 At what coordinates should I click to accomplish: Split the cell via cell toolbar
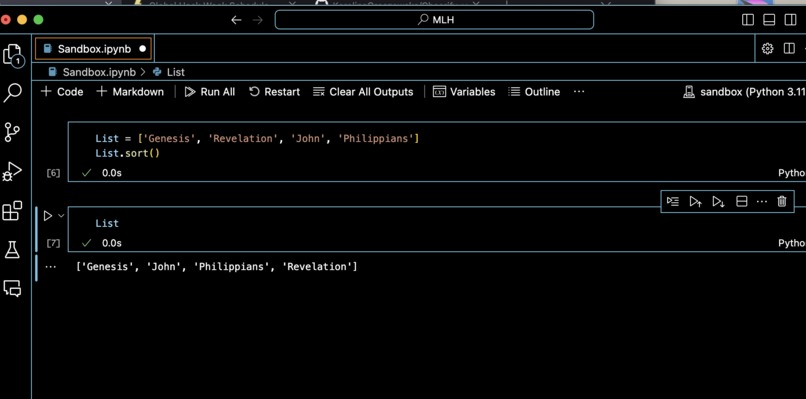tap(742, 202)
